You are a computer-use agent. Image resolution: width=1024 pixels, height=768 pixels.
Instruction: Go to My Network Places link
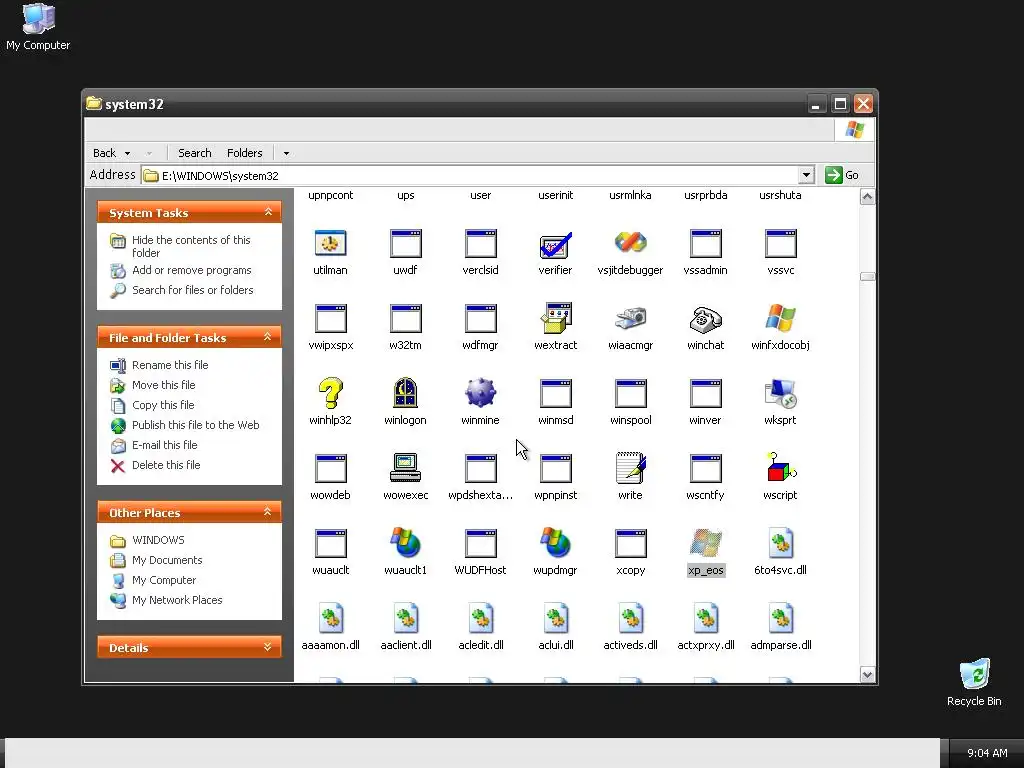tap(177, 600)
